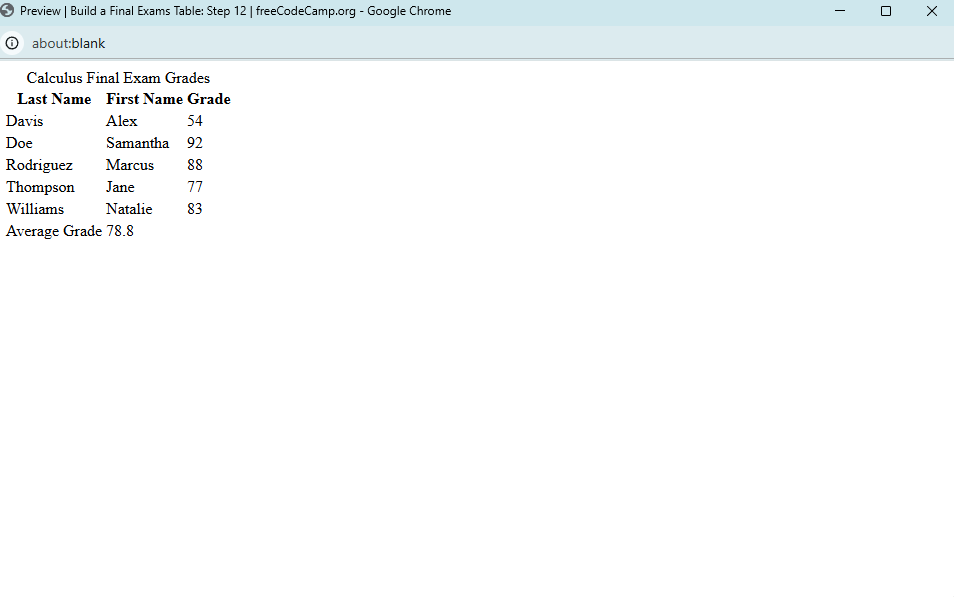954x597 pixels.
Task: Click the Last Name column header
Action: [x=54, y=99]
